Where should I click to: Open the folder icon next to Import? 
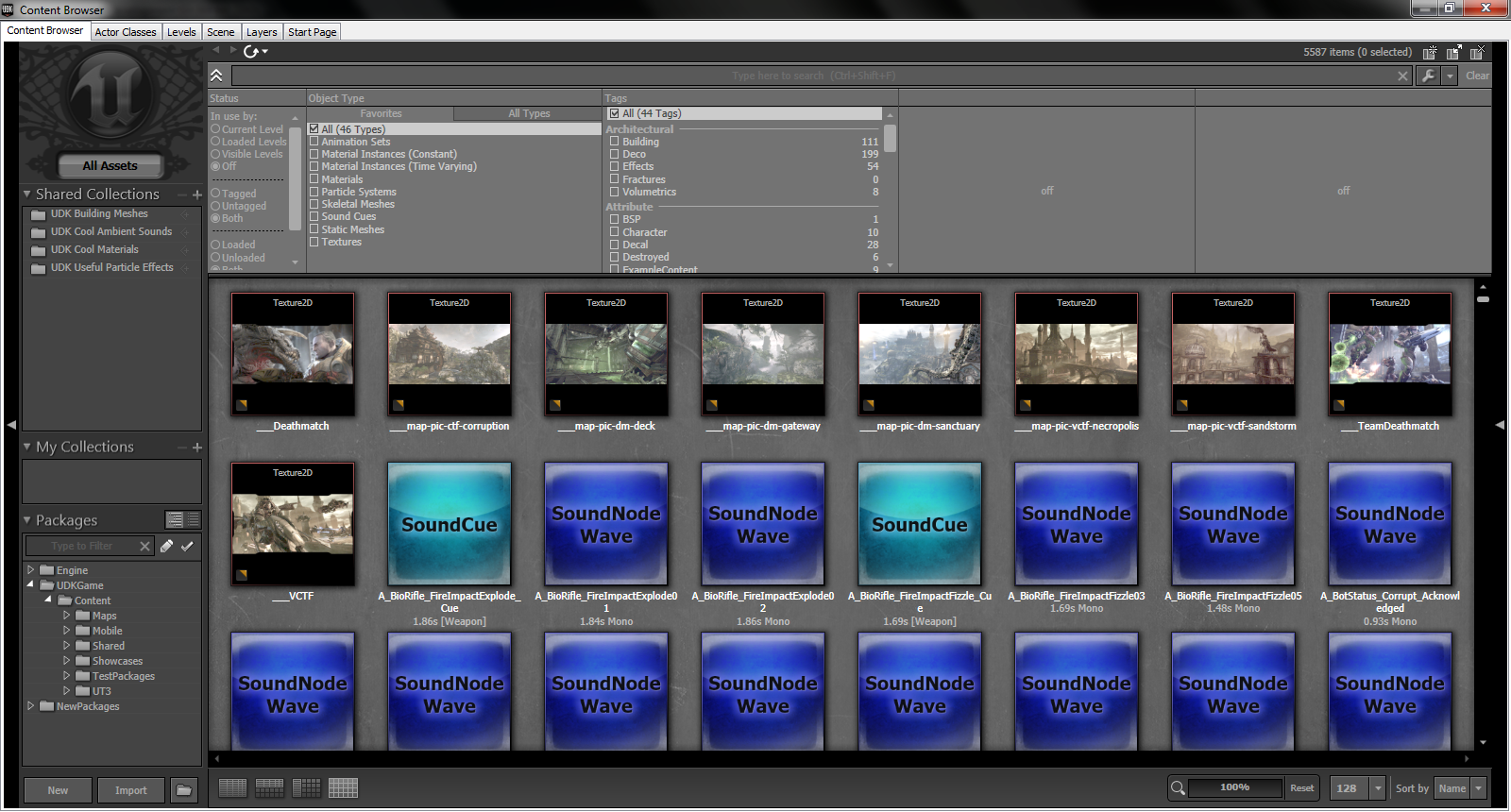(184, 790)
